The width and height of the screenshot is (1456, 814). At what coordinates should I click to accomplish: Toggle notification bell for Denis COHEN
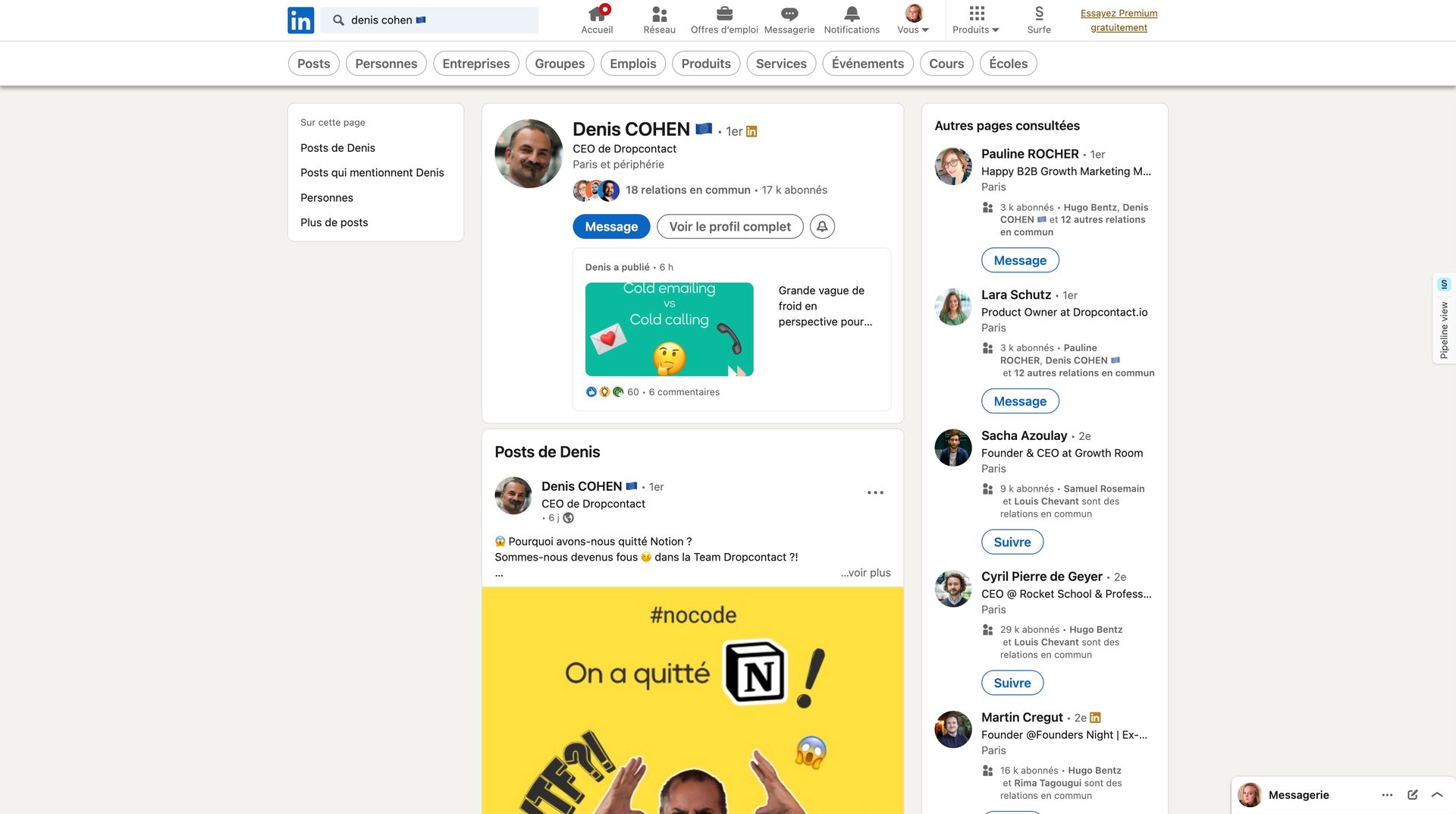(822, 227)
